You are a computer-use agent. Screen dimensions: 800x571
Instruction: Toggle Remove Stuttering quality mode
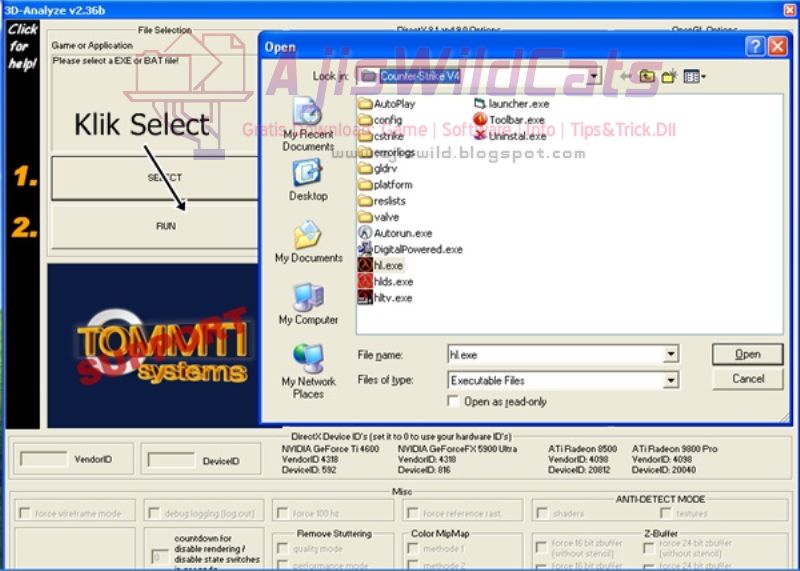click(282, 548)
